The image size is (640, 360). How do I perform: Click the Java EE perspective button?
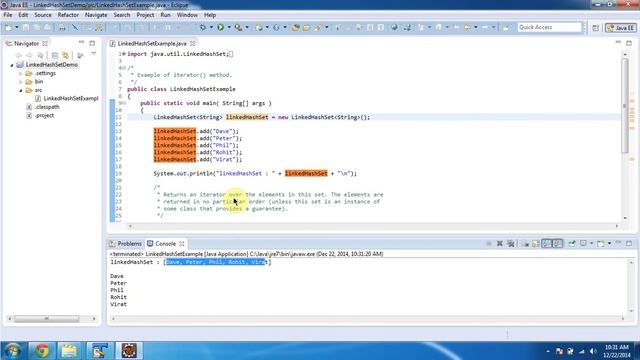620,28
